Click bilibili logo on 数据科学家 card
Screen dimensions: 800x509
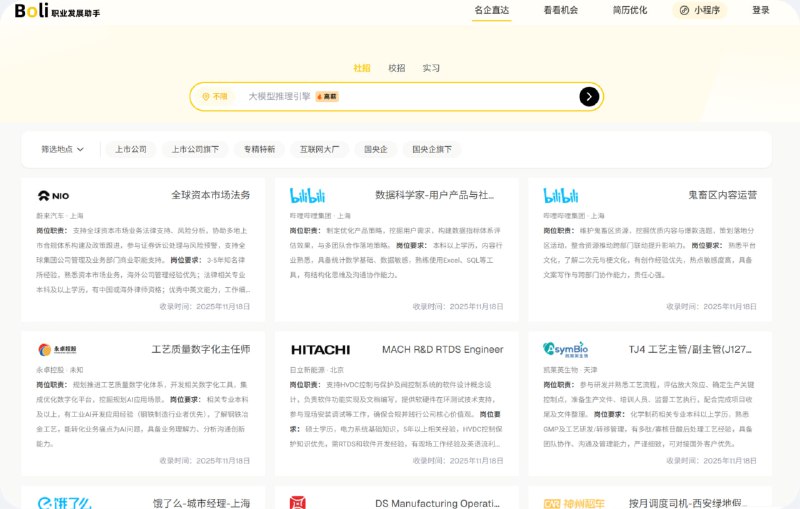pyautogui.click(x=307, y=195)
